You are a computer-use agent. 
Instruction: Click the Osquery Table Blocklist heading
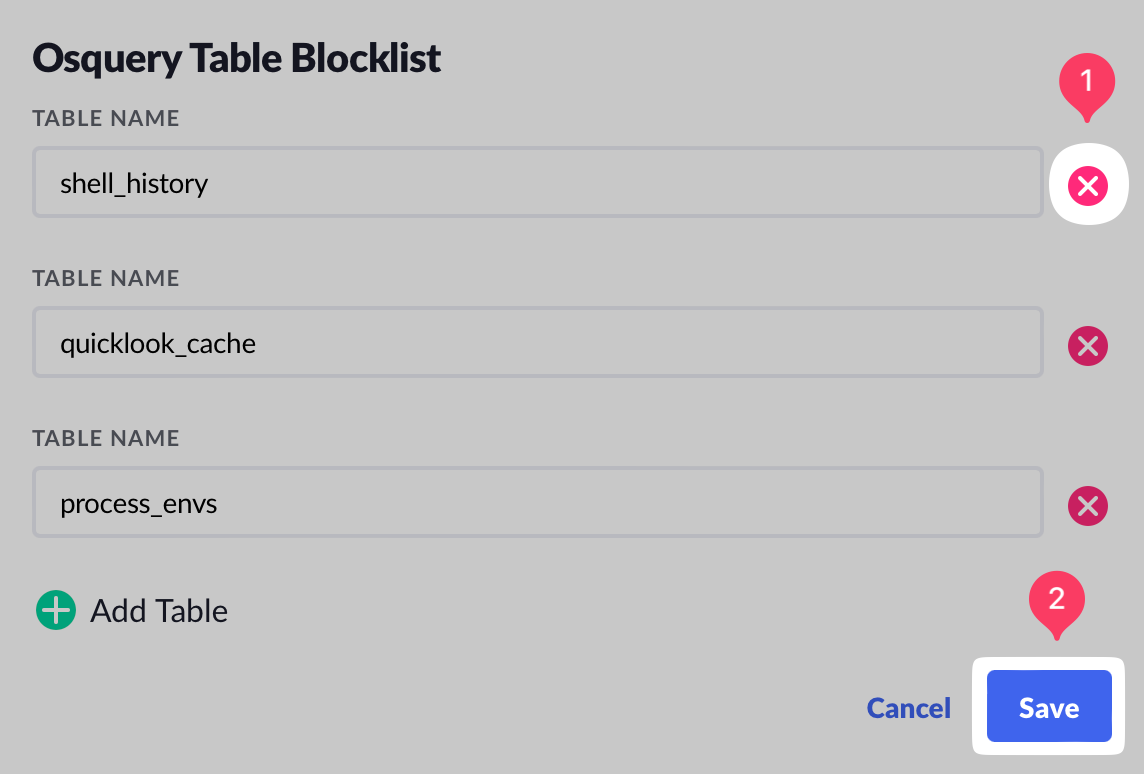(237, 58)
